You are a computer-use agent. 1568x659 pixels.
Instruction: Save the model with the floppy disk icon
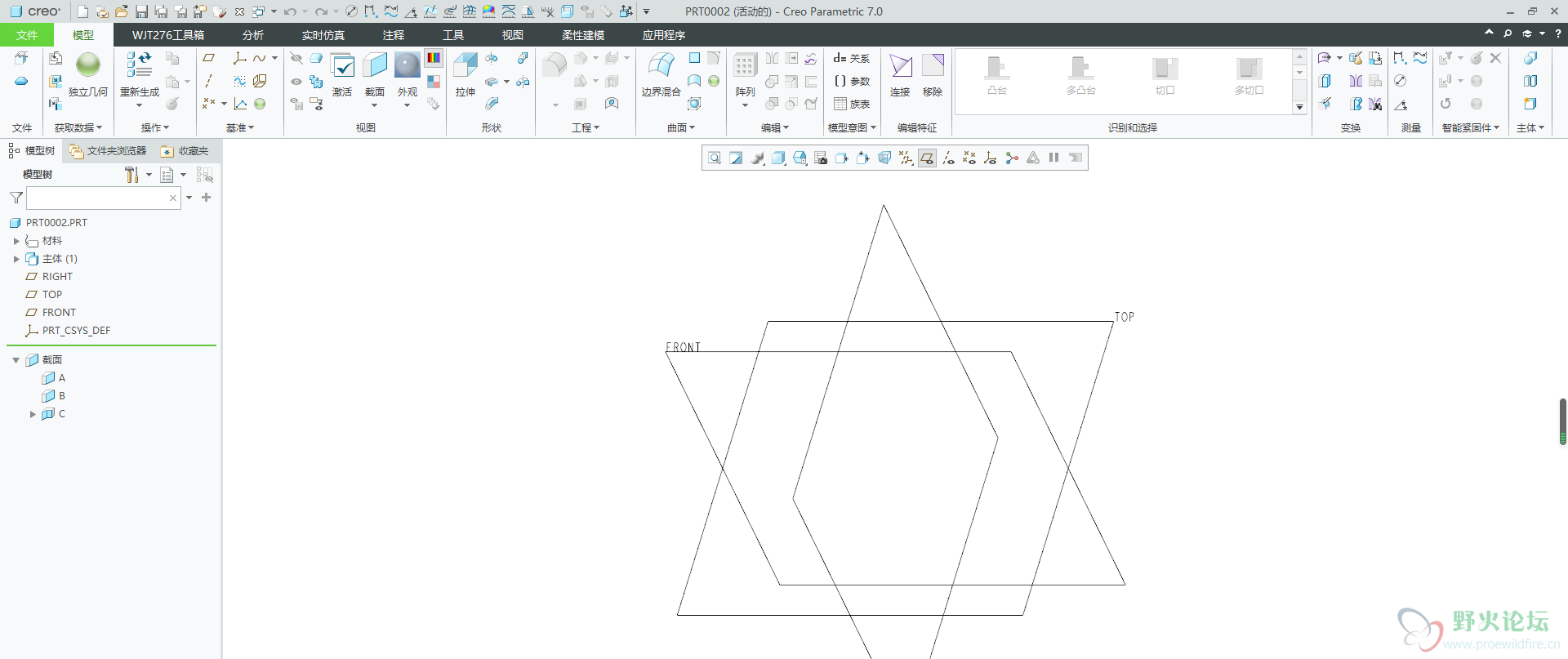click(x=141, y=11)
